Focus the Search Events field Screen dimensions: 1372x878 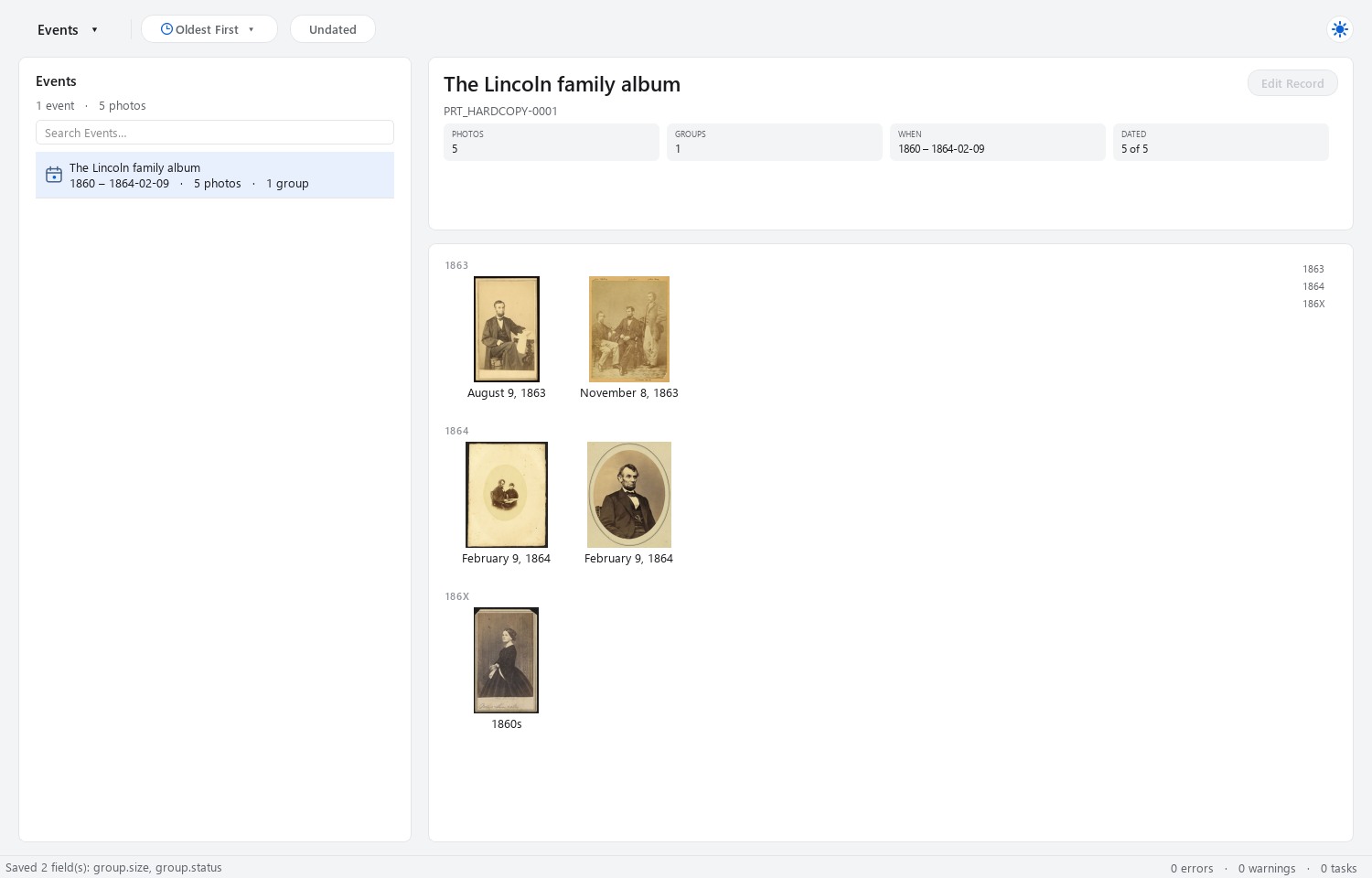click(x=215, y=133)
